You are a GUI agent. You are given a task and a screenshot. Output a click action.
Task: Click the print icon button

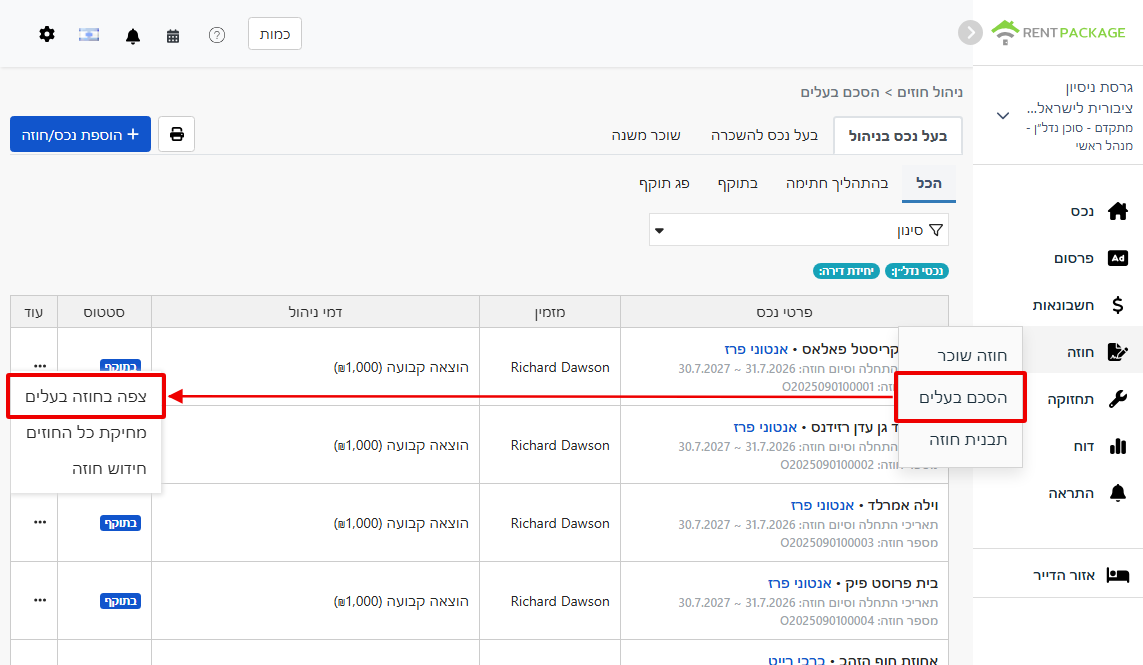click(176, 134)
